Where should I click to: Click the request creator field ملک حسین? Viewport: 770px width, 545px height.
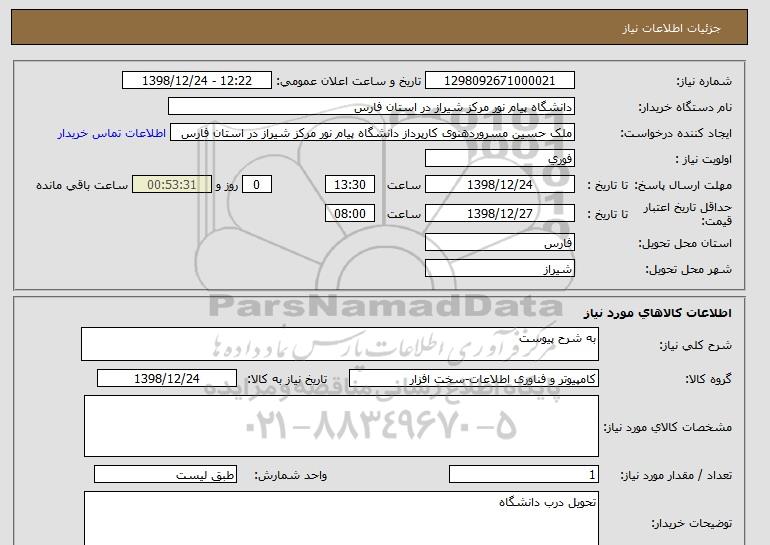coord(372,133)
